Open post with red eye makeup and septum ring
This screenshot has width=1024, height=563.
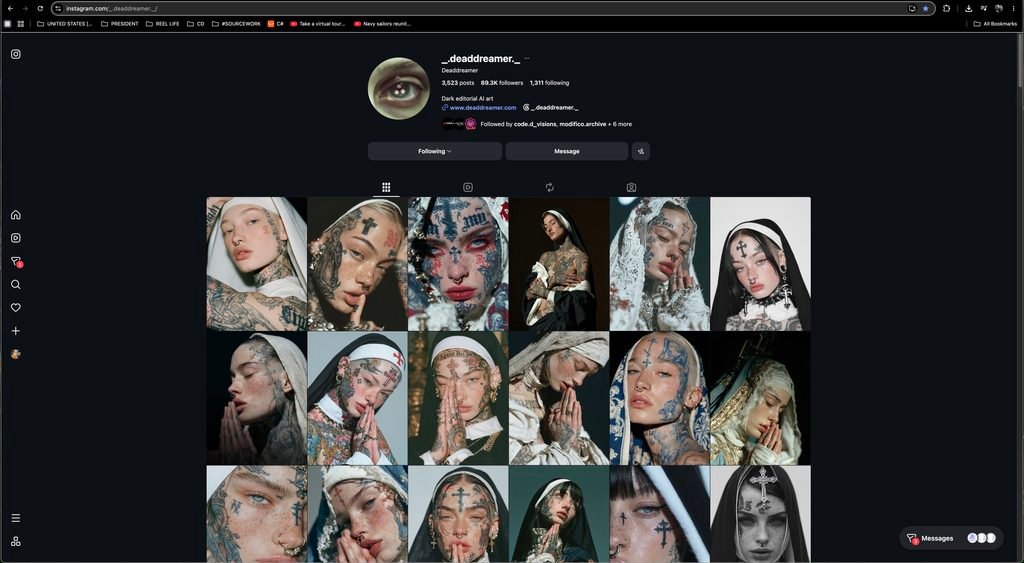(458, 264)
